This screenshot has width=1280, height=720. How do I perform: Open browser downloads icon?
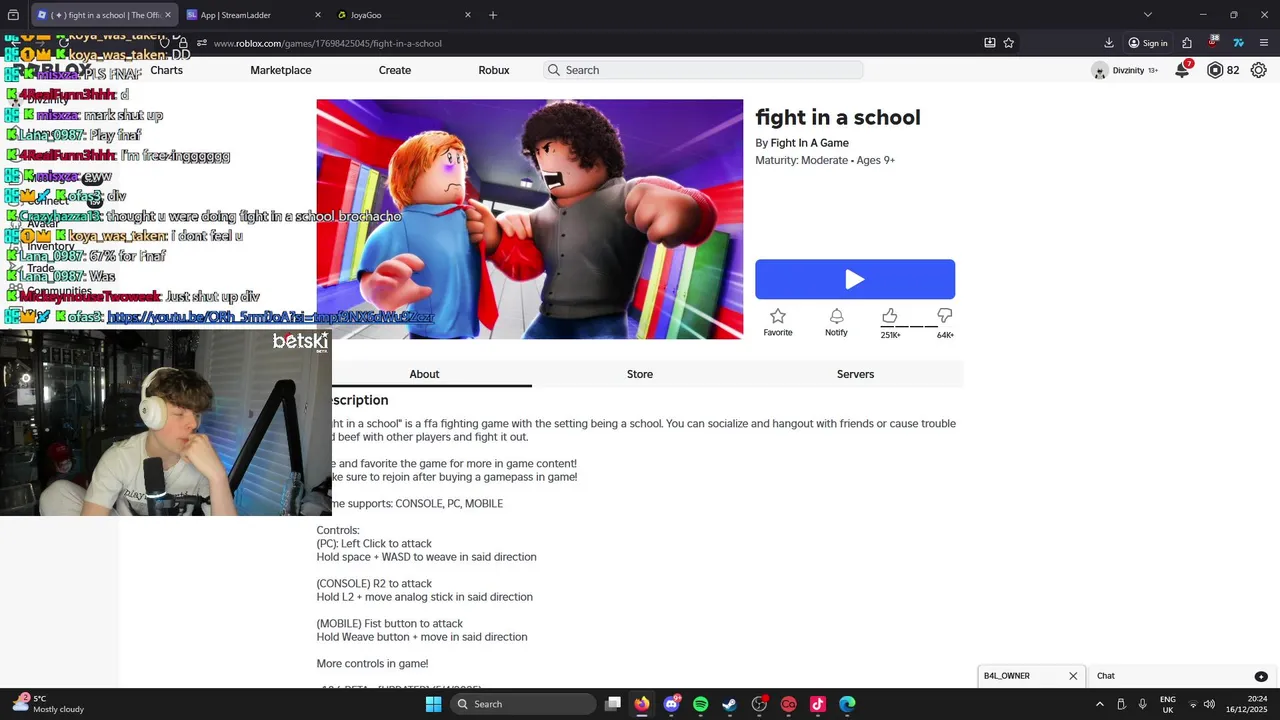[1109, 43]
